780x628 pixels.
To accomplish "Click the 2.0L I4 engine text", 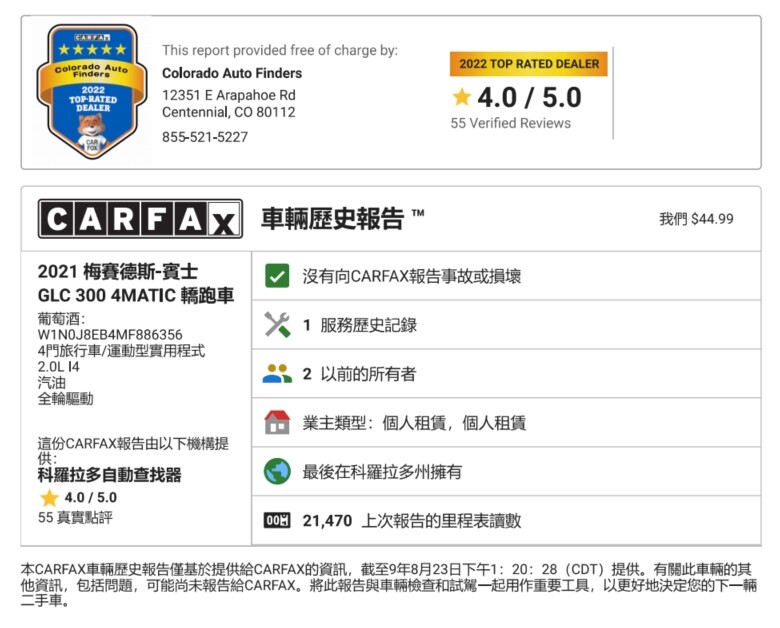I will click(x=59, y=367).
